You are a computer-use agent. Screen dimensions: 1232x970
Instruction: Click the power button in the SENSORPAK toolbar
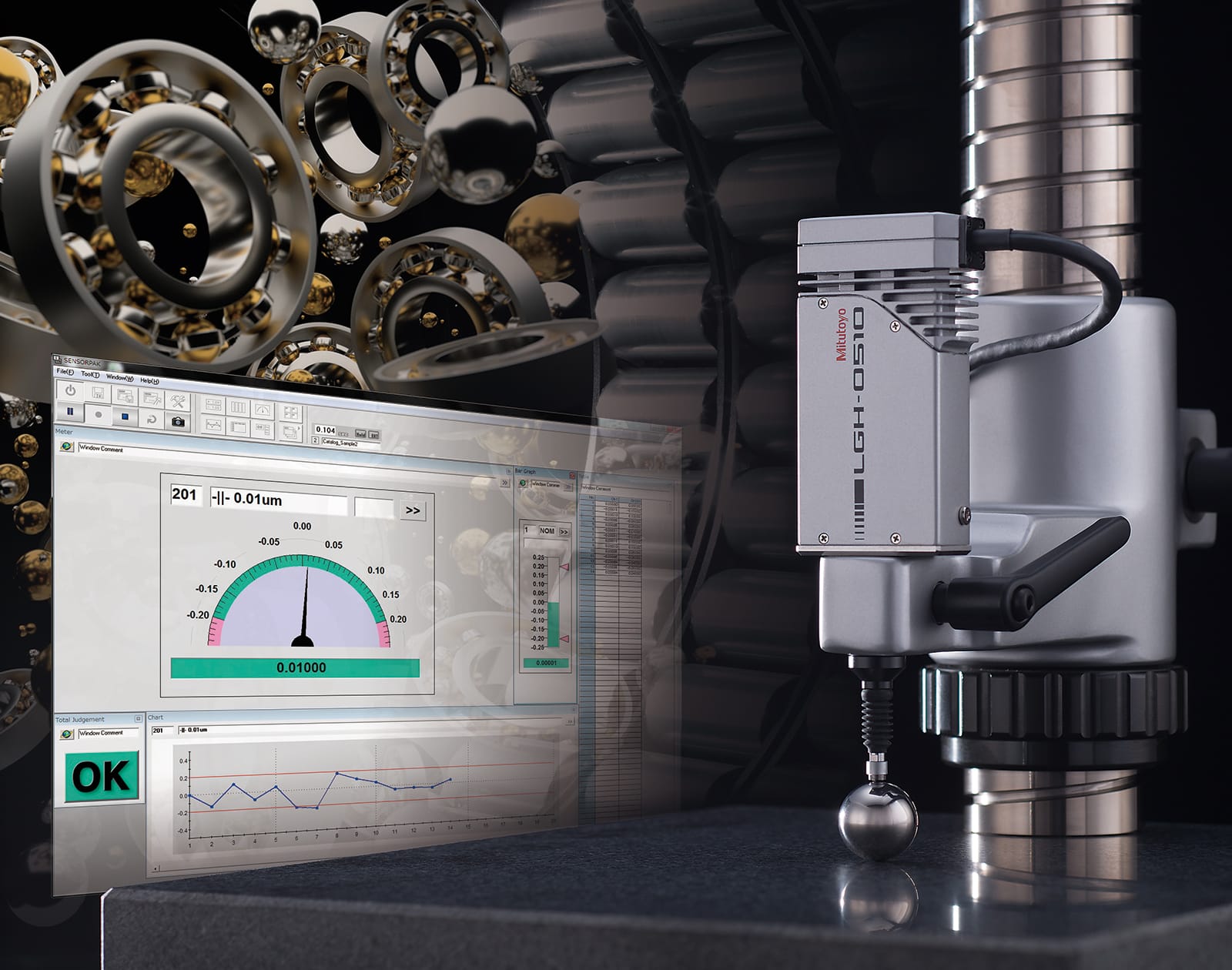70,391
